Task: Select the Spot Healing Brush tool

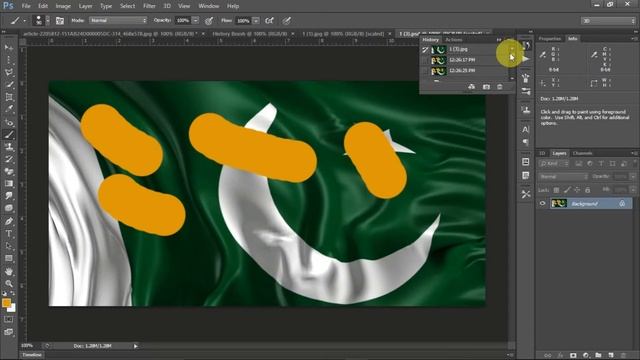Action: point(9,122)
